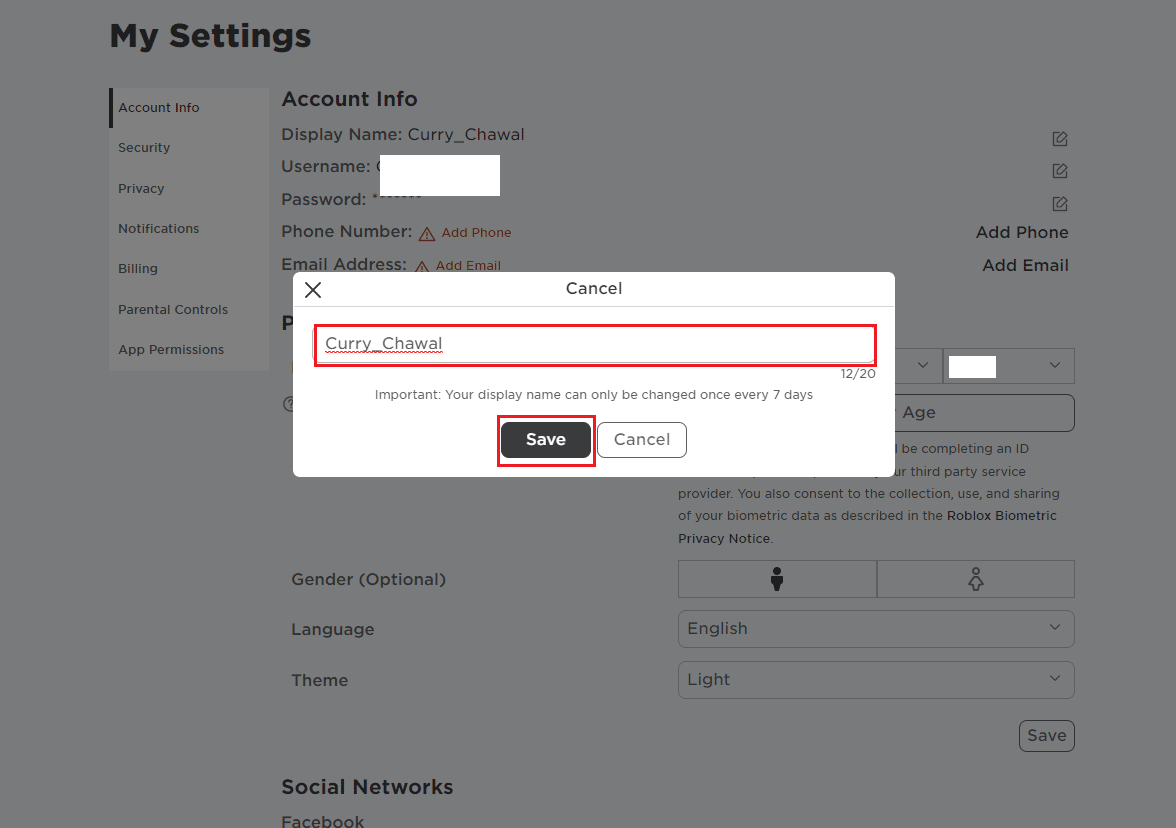Open the Account Info tab

pos(188,108)
